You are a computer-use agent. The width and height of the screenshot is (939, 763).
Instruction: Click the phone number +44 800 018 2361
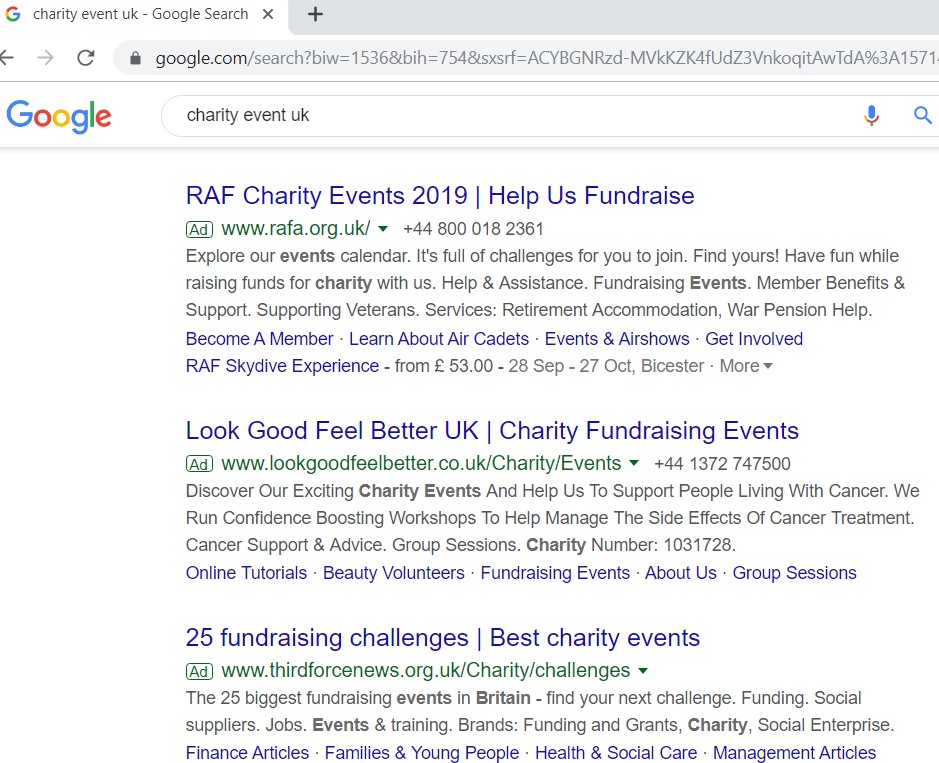(473, 229)
